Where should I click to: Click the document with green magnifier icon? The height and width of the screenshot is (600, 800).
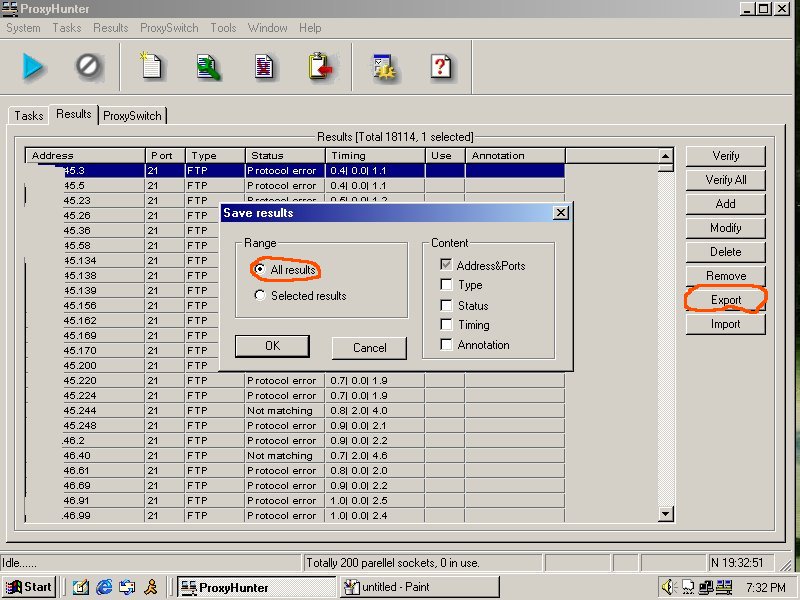[208, 67]
